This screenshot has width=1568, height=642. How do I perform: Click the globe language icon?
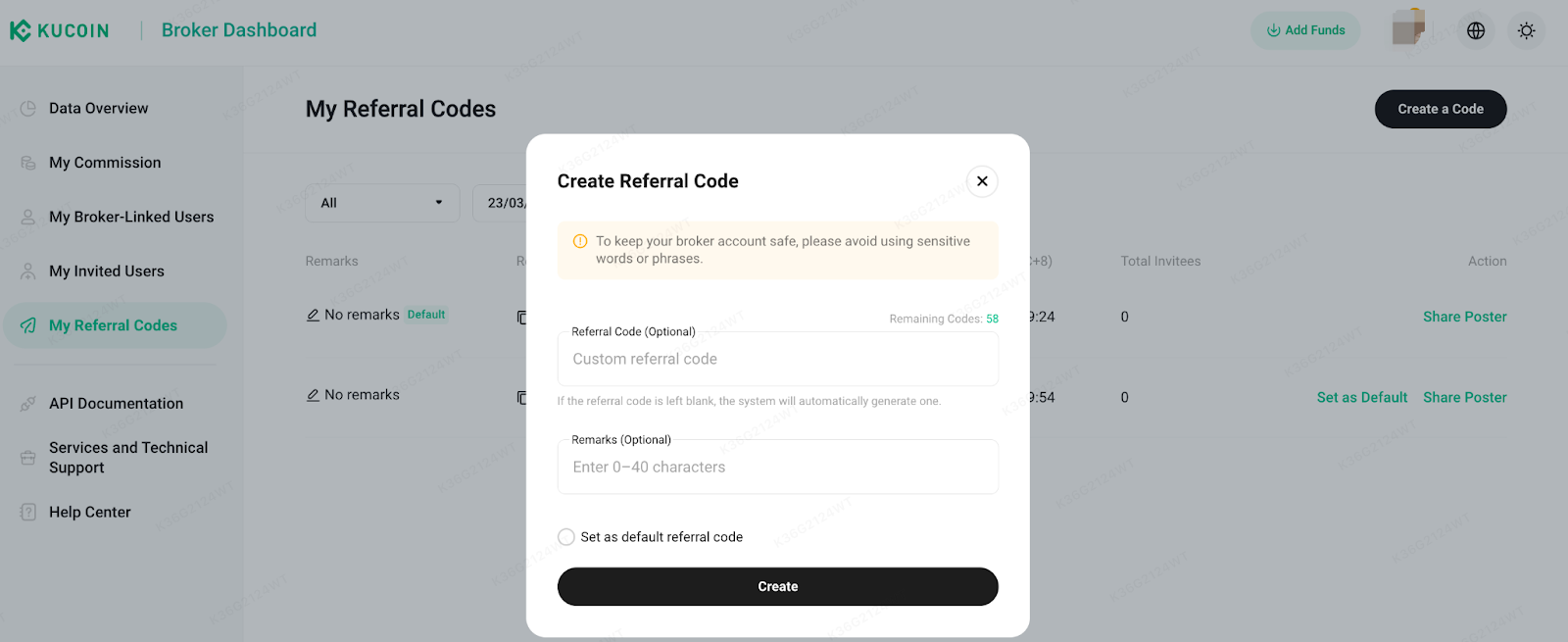click(1475, 30)
